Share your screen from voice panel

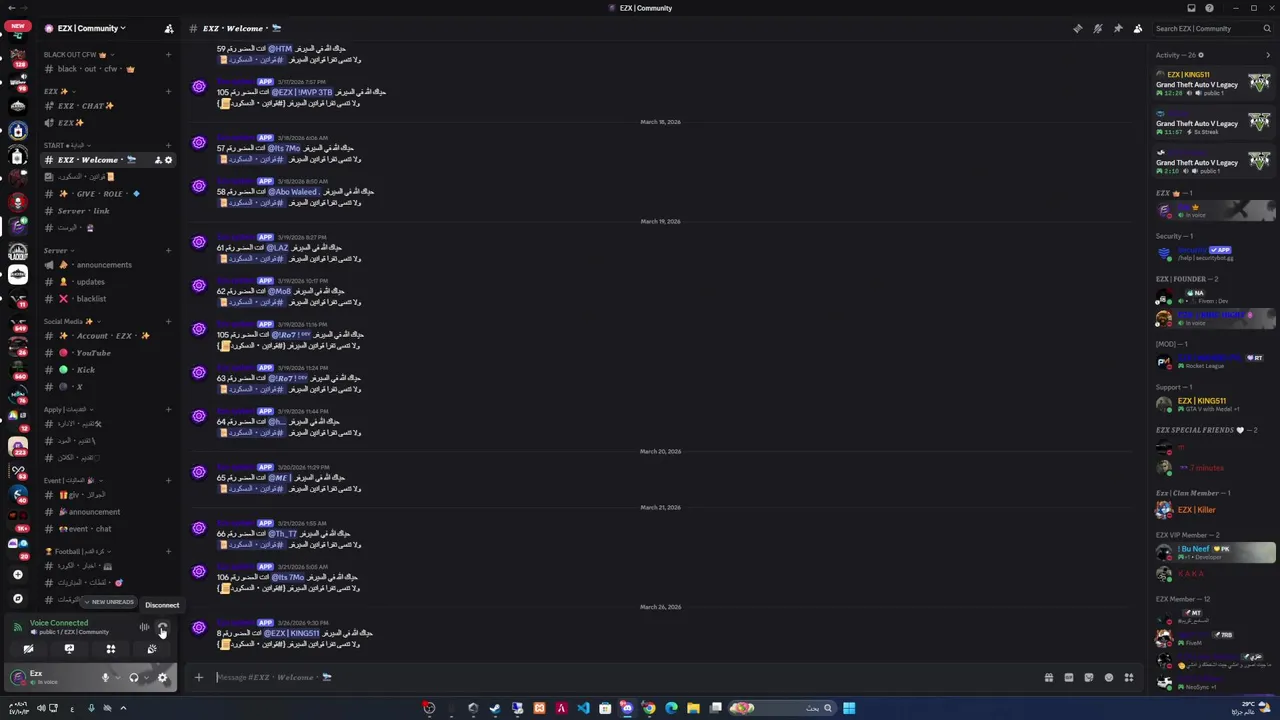click(69, 649)
